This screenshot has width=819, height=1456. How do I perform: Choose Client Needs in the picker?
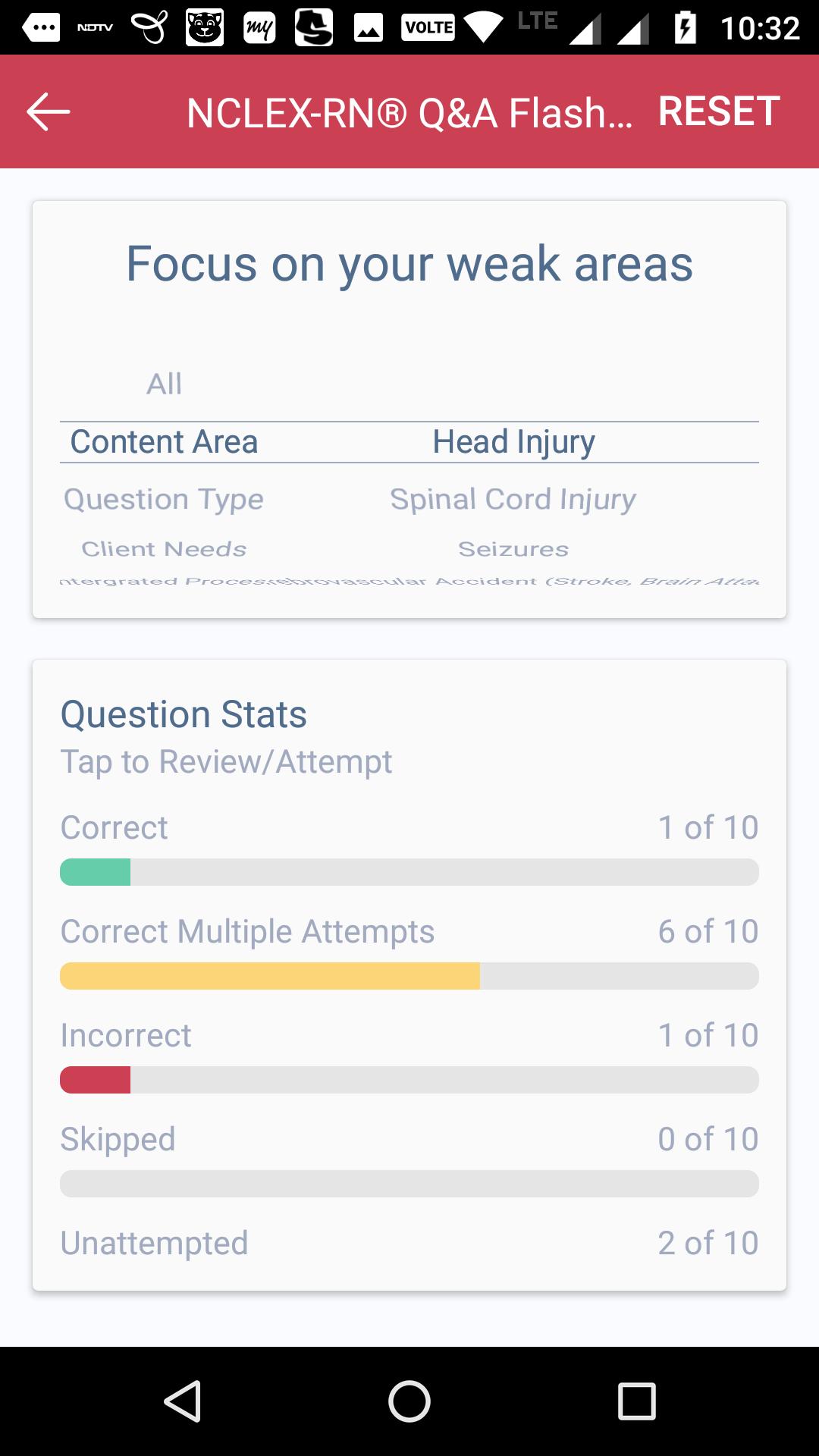pos(164,548)
